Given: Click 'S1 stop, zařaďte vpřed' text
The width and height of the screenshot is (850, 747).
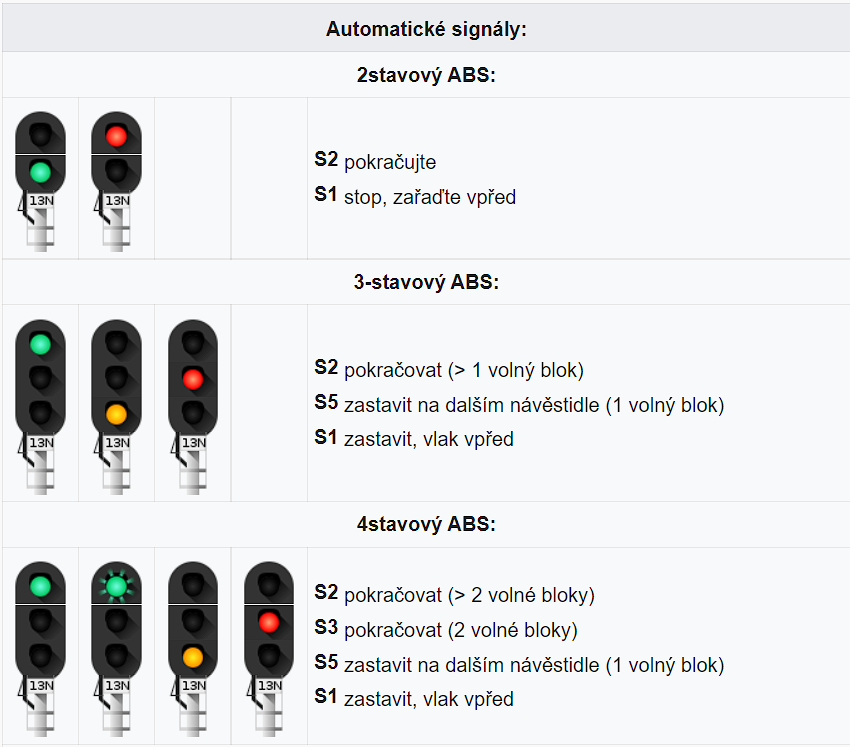Looking at the screenshot, I should tap(415, 196).
